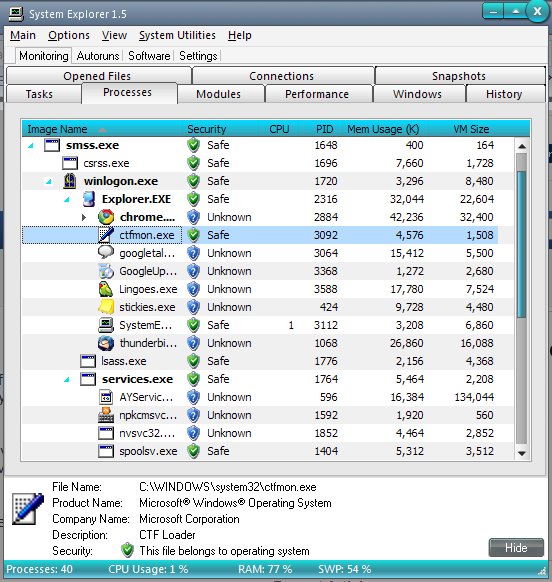Screen dimensions: 552x582
Task: Open the Opened Files tab
Action: (x=98, y=76)
